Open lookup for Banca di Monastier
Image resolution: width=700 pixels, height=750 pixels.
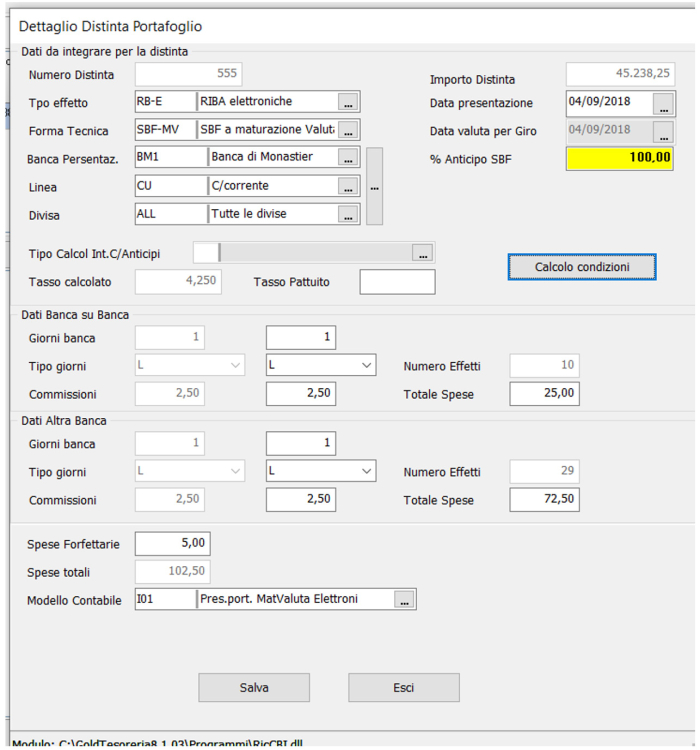pyautogui.click(x=347, y=158)
